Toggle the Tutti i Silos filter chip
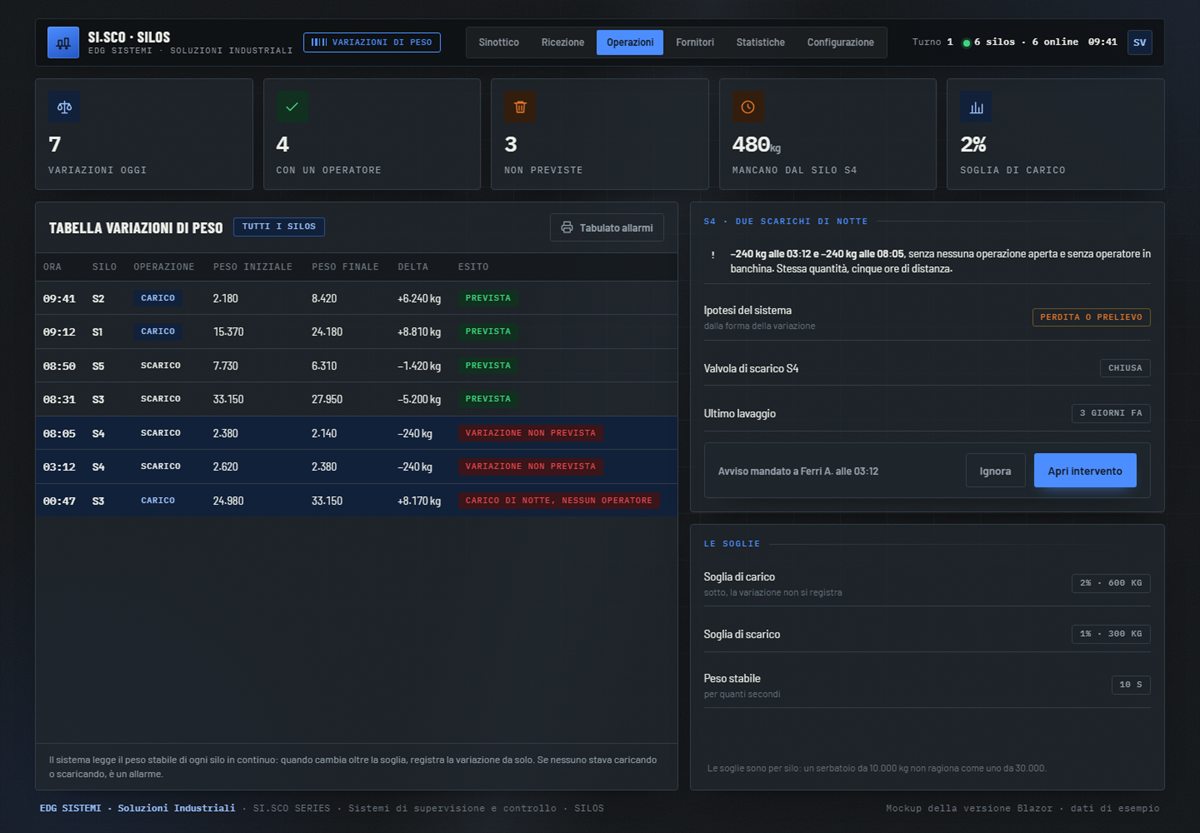The image size is (1200, 833). [279, 227]
